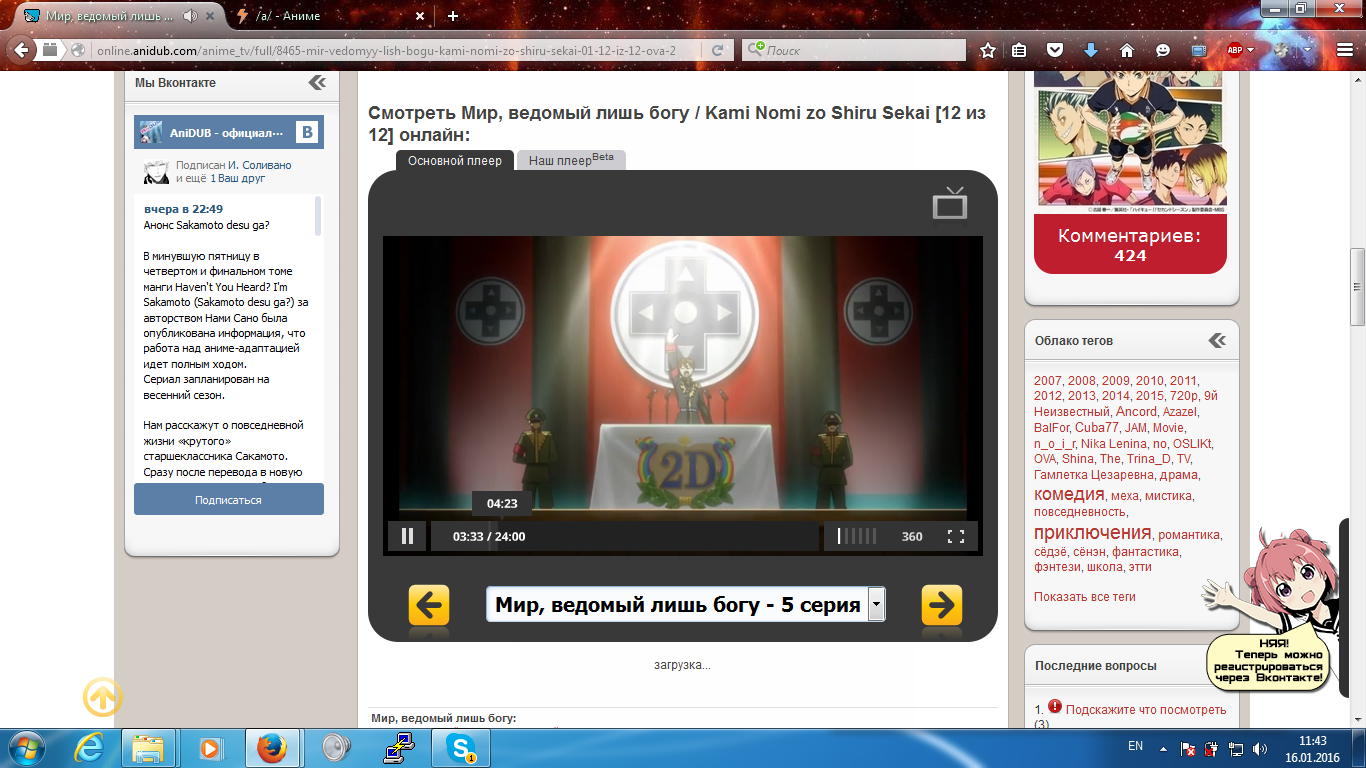Viewport: 1366px width, 768px height.
Task: Open the И. Соливано profile link
Action: [x=261, y=165]
